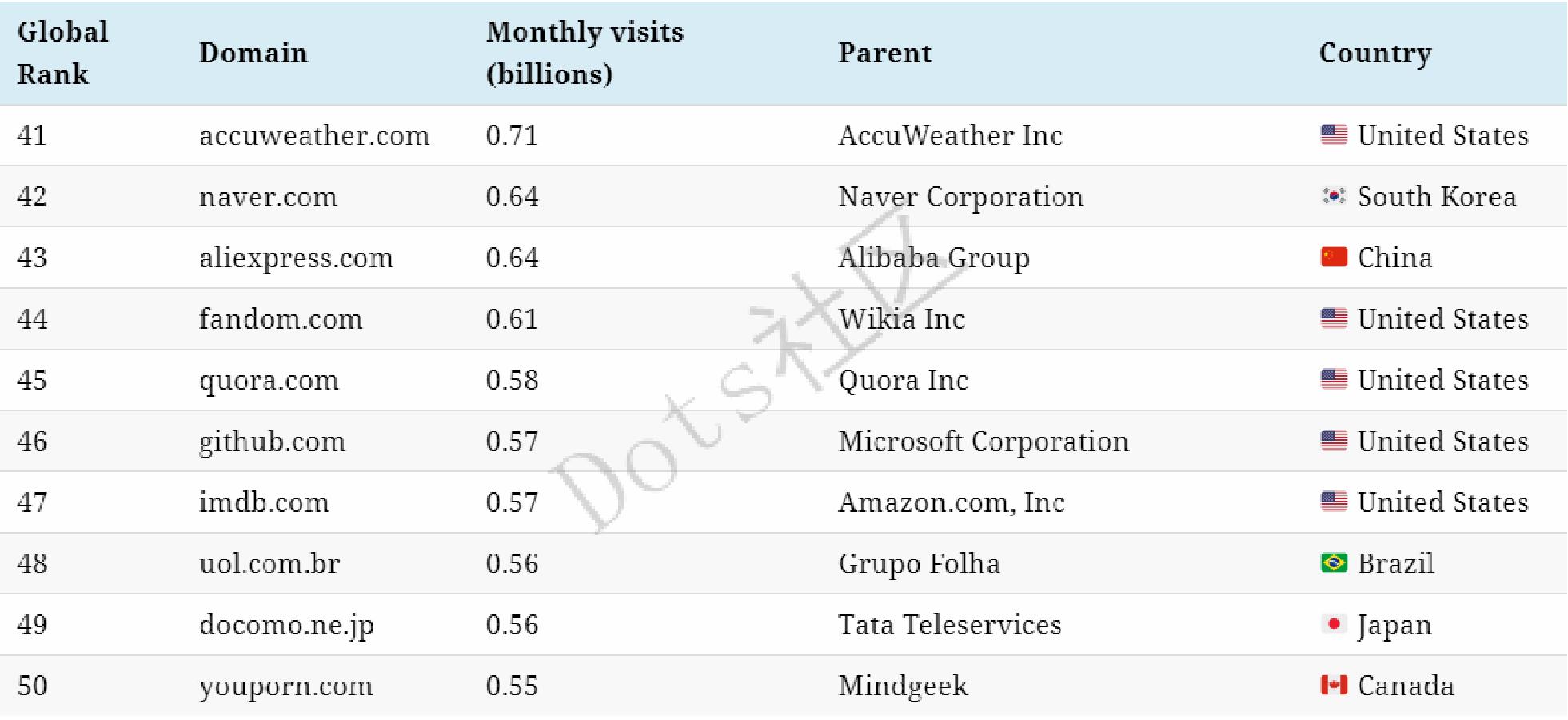Click the US flag in the github.com row
Viewport: 1568px width, 720px height.
point(1333,441)
